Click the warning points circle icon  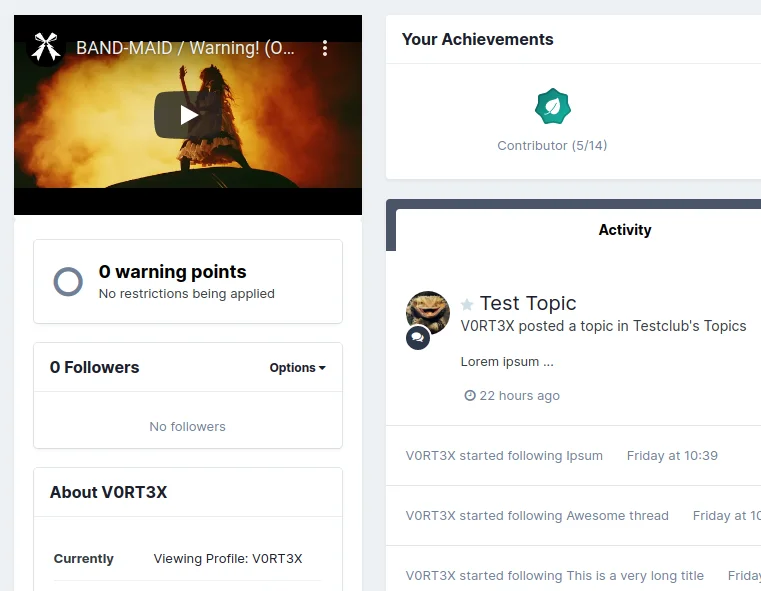[68, 281]
